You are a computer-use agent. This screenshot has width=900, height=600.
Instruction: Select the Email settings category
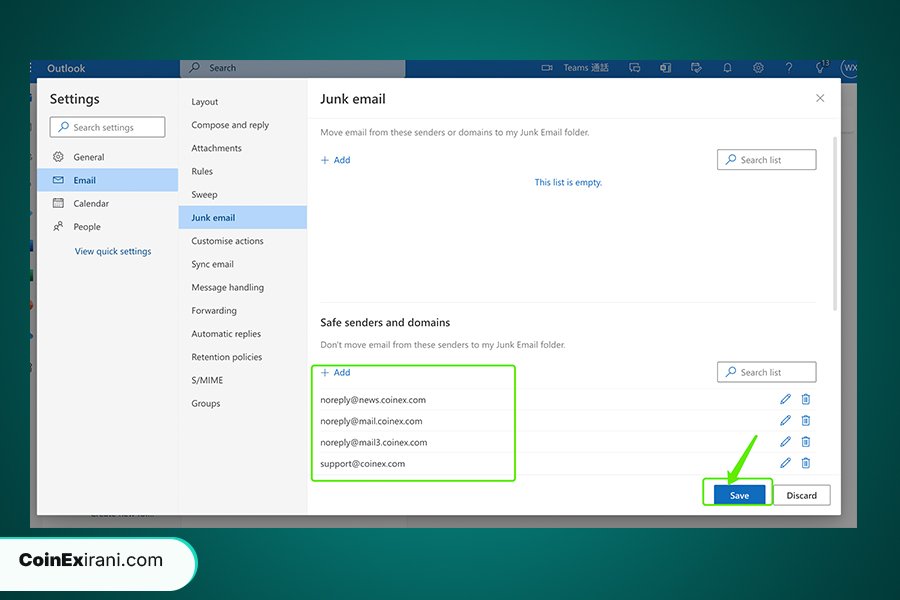(x=107, y=180)
